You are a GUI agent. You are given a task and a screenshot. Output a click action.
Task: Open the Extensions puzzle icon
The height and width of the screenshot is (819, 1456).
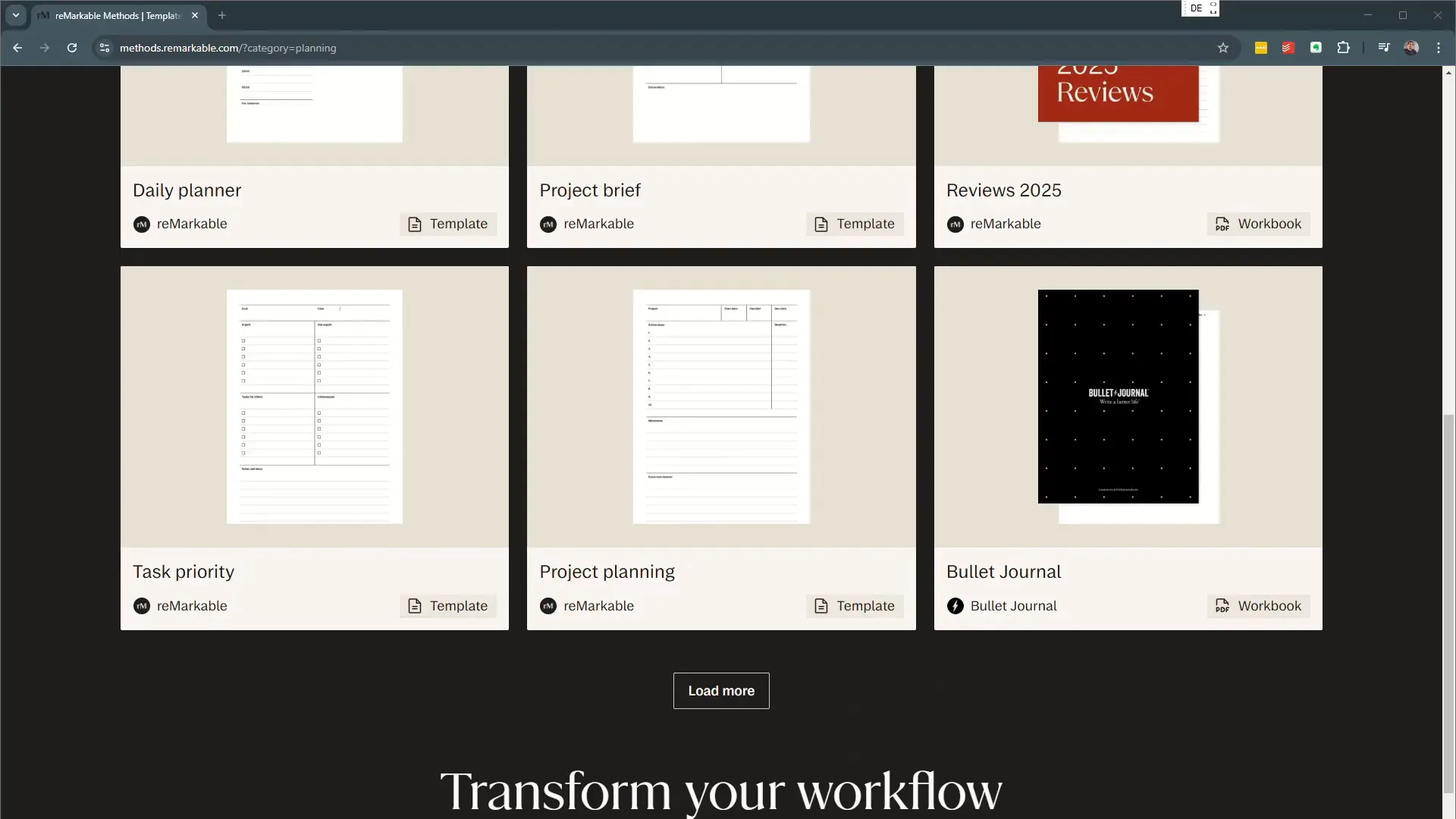coord(1344,48)
